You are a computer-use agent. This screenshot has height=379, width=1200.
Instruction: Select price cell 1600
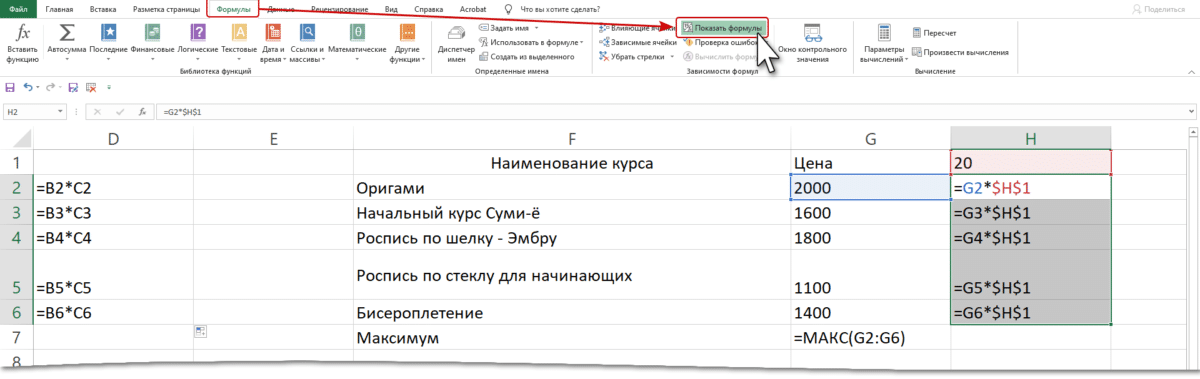pyautogui.click(x=870, y=213)
